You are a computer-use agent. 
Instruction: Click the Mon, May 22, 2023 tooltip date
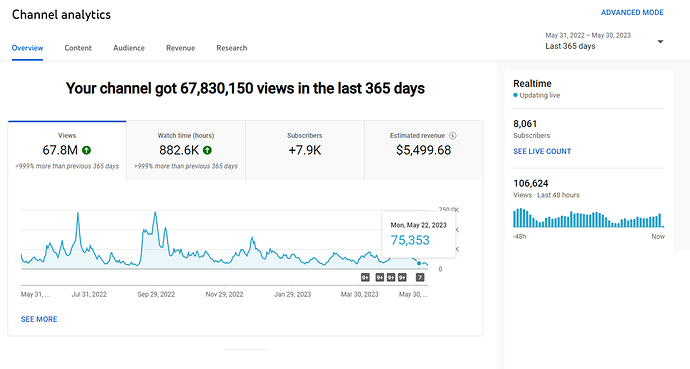click(x=418, y=225)
